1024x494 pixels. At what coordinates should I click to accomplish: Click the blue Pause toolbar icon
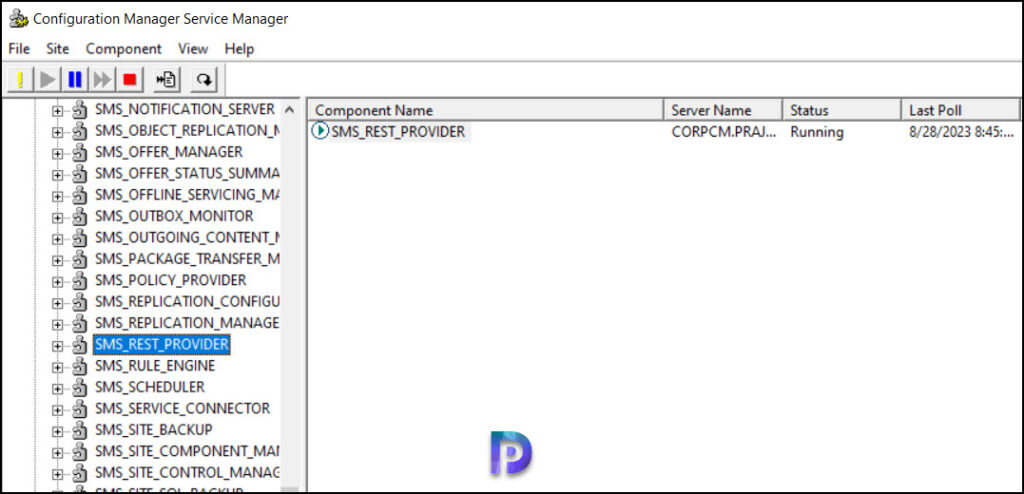(x=75, y=80)
